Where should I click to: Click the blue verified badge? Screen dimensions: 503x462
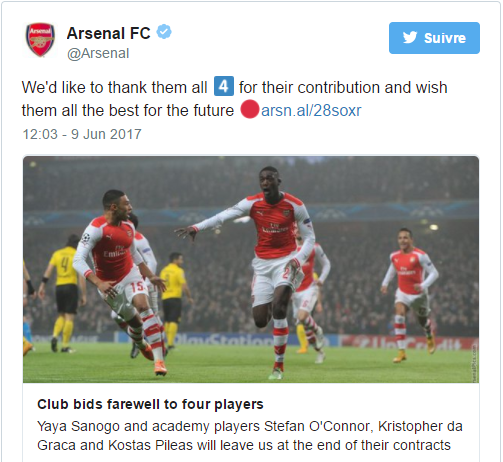pos(164,32)
